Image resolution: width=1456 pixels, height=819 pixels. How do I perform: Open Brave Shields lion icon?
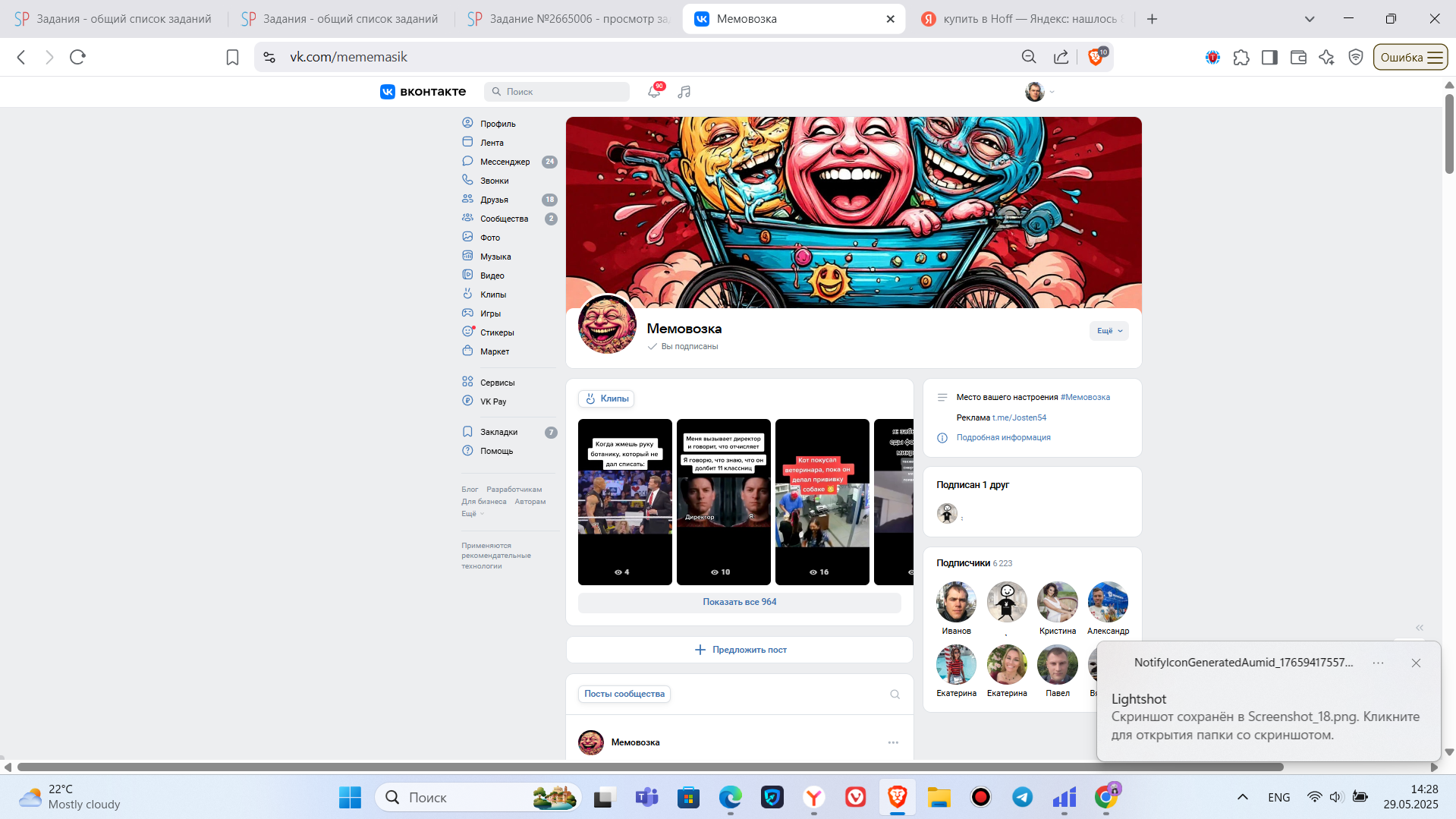coord(1096,57)
